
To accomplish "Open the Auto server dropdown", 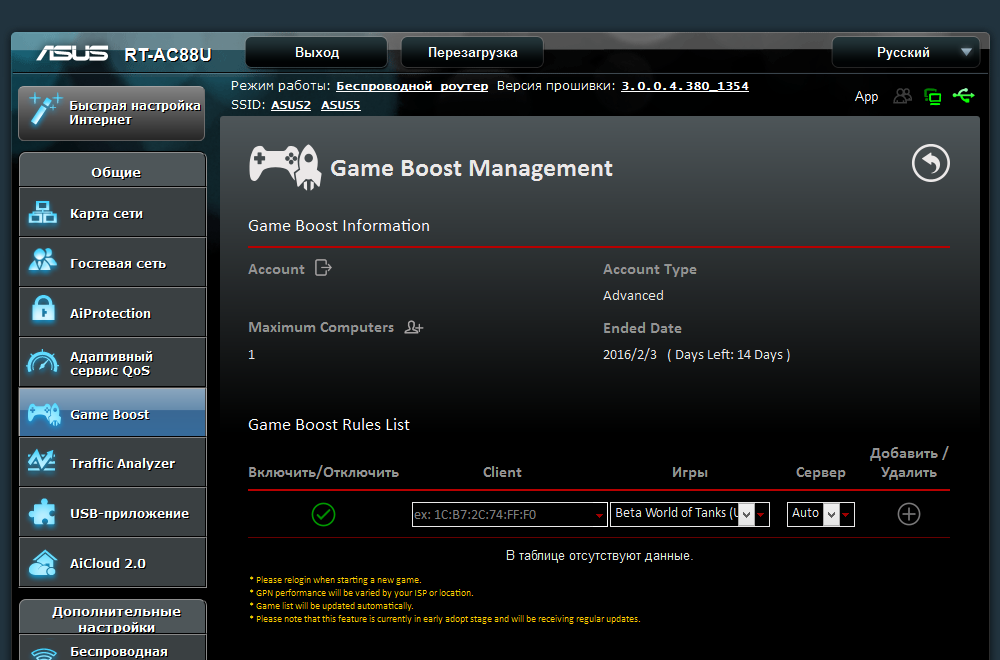I will coord(820,514).
